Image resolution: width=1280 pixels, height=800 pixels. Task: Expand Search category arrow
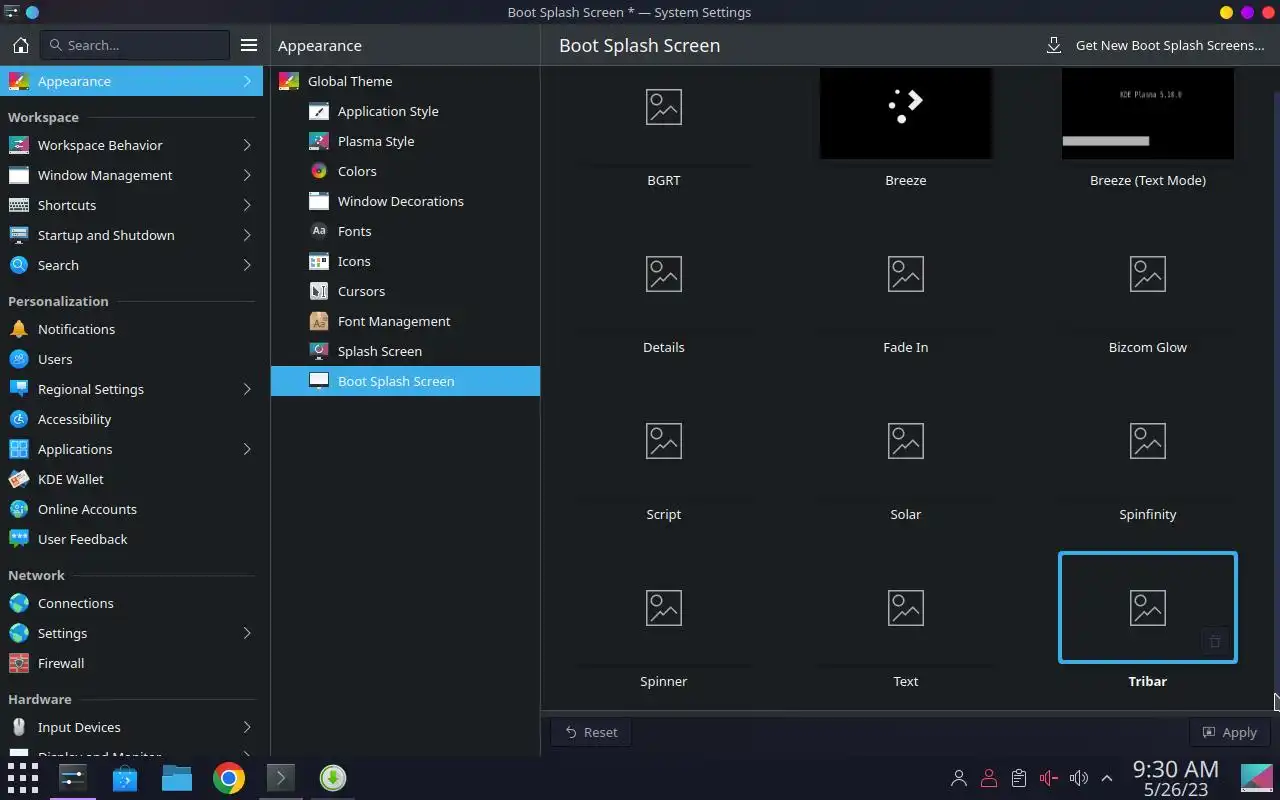tap(247, 265)
